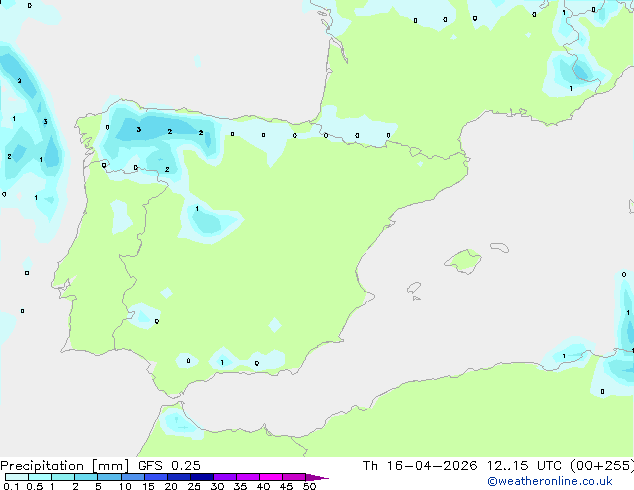Pick the 35–40 mm violet legend swatch
Screen dimensions: 634x490
[x=248, y=477]
